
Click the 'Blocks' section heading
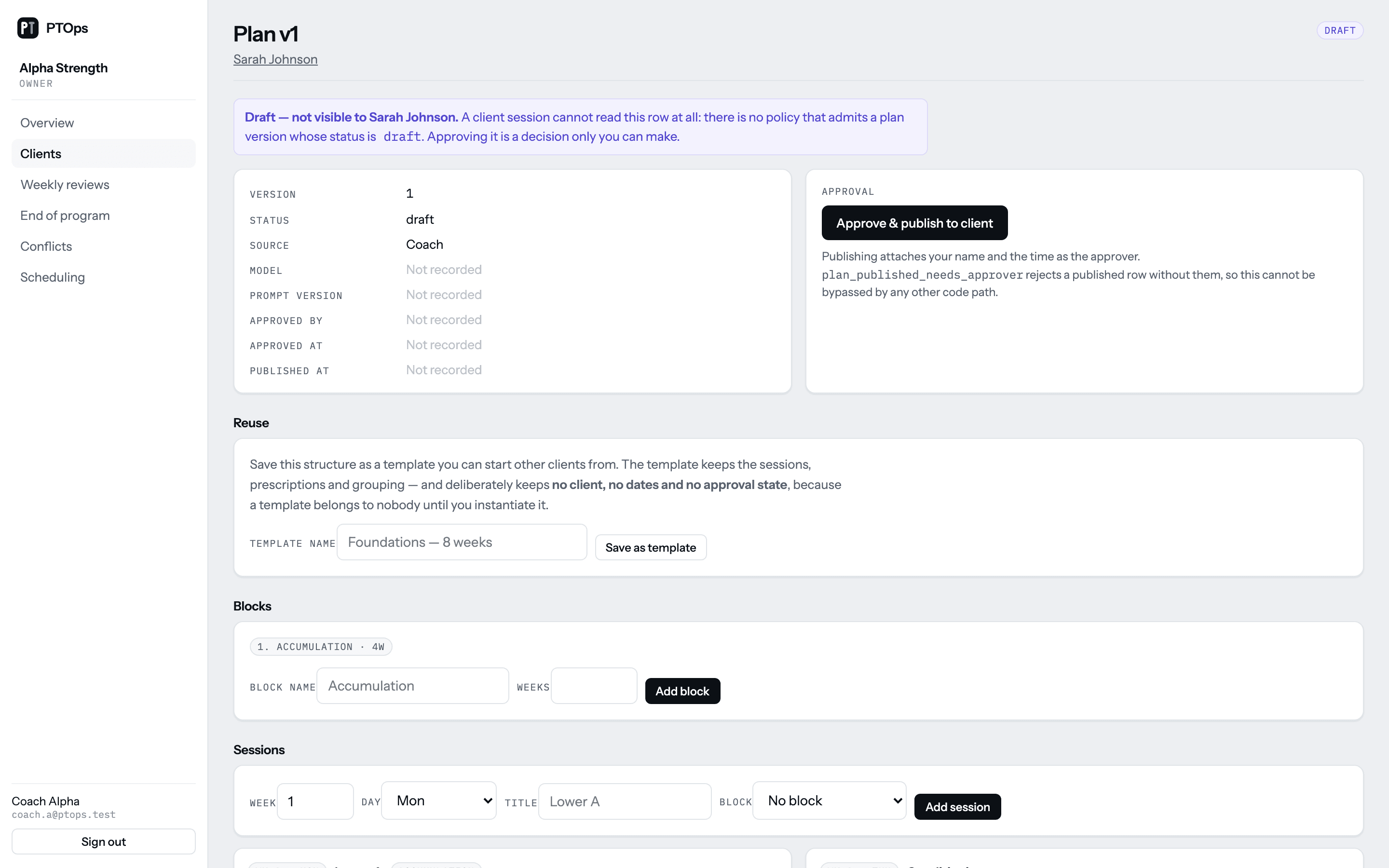(x=252, y=606)
